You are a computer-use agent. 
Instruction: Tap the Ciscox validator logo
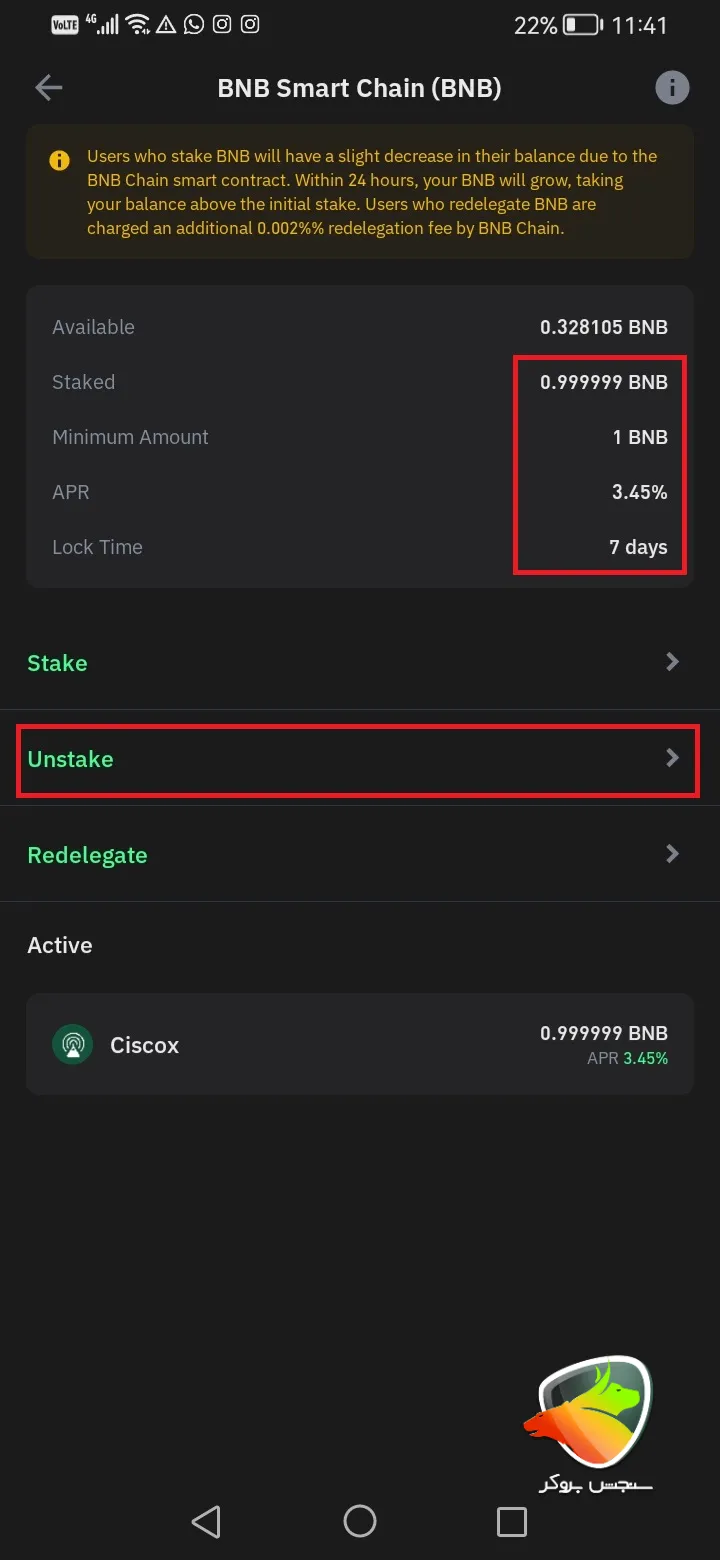[x=72, y=1045]
